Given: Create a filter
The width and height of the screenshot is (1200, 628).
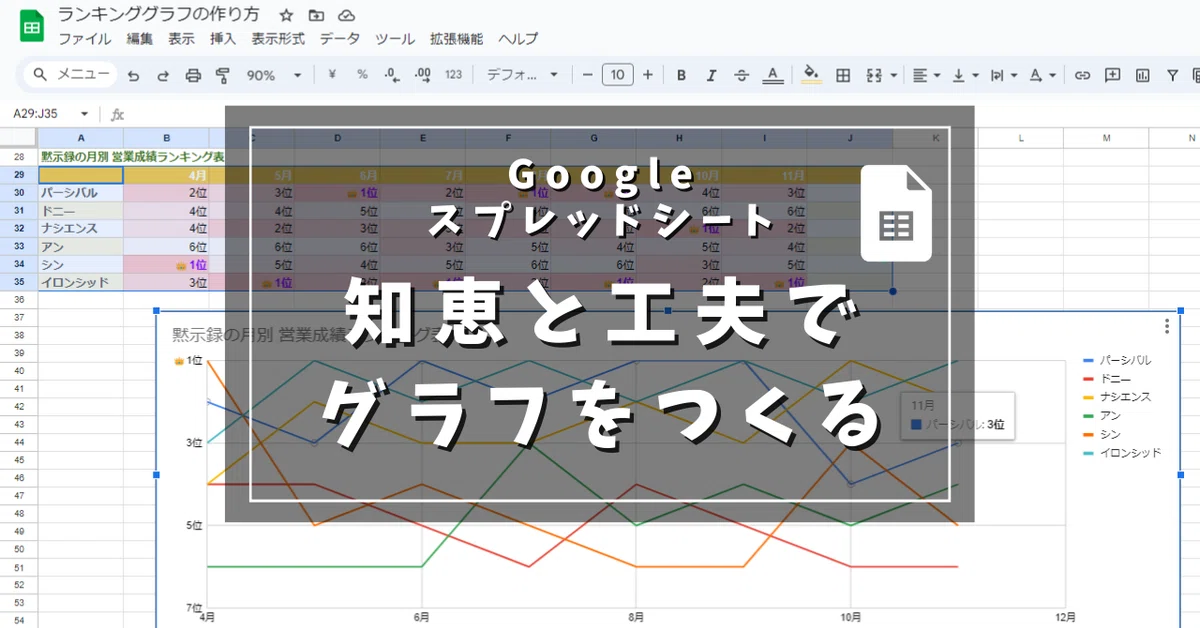Looking at the screenshot, I should pyautogui.click(x=1172, y=75).
